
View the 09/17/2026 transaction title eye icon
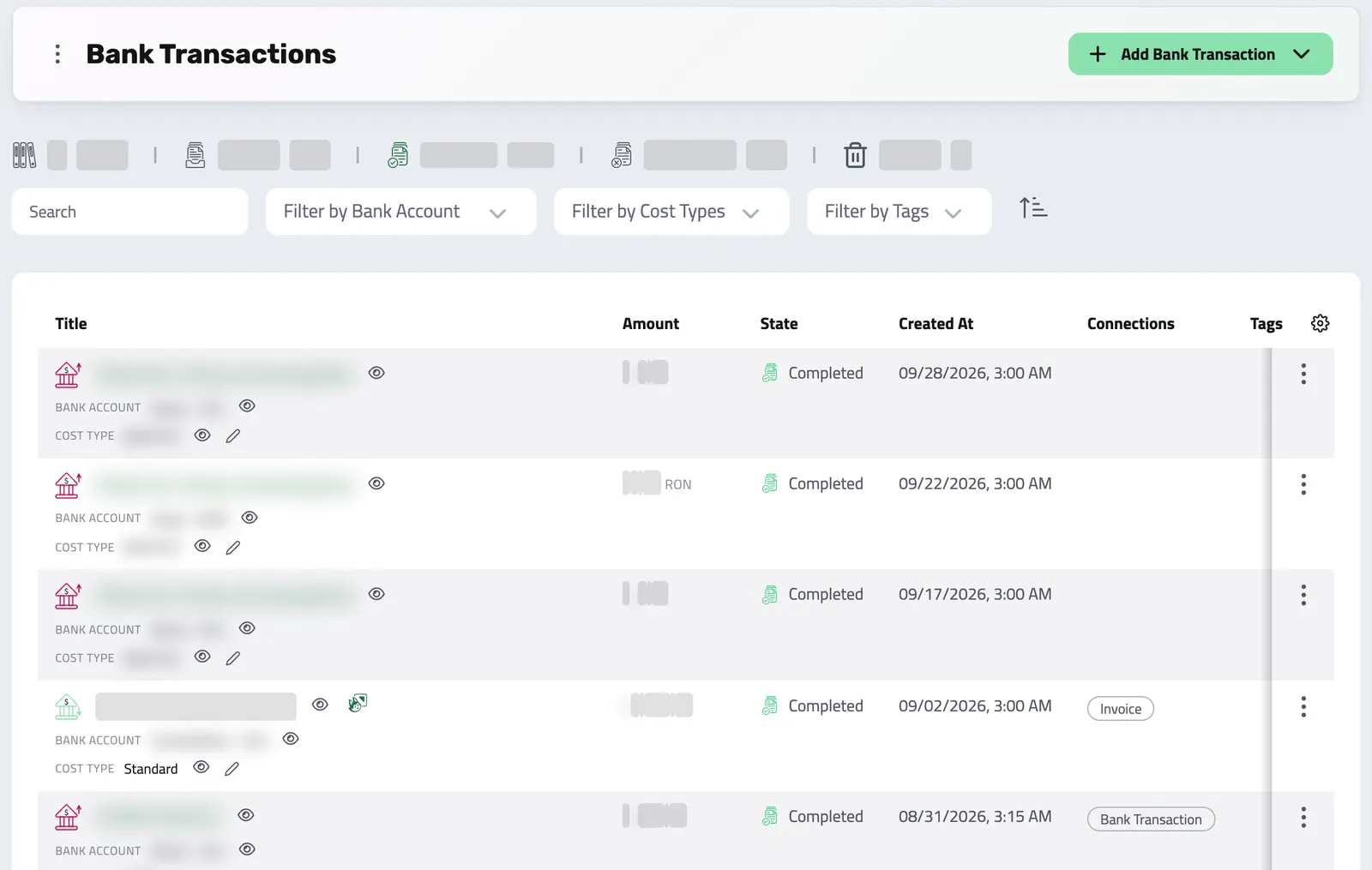pos(376,594)
